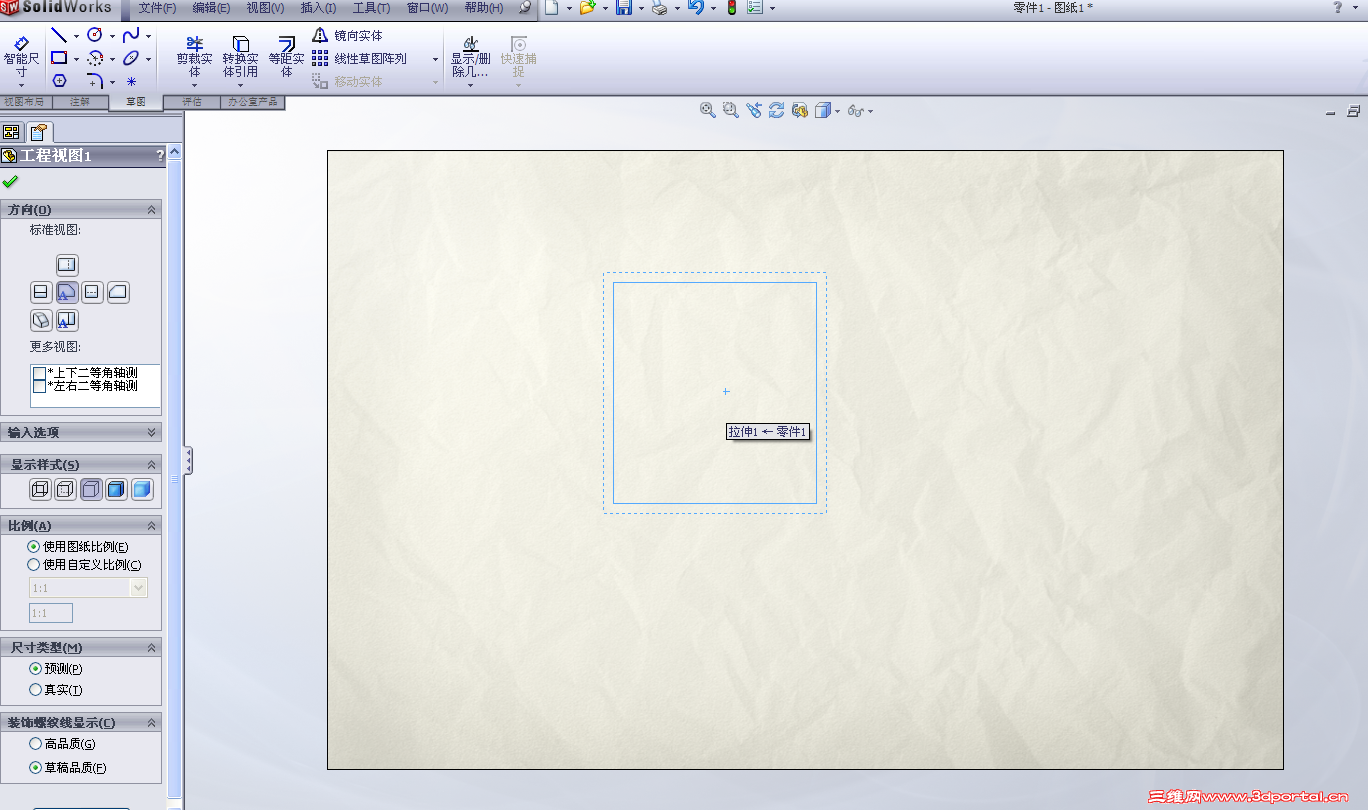Screen dimensions: 1368x810
Task: Select the shaded with edges display style
Action: pos(116,490)
